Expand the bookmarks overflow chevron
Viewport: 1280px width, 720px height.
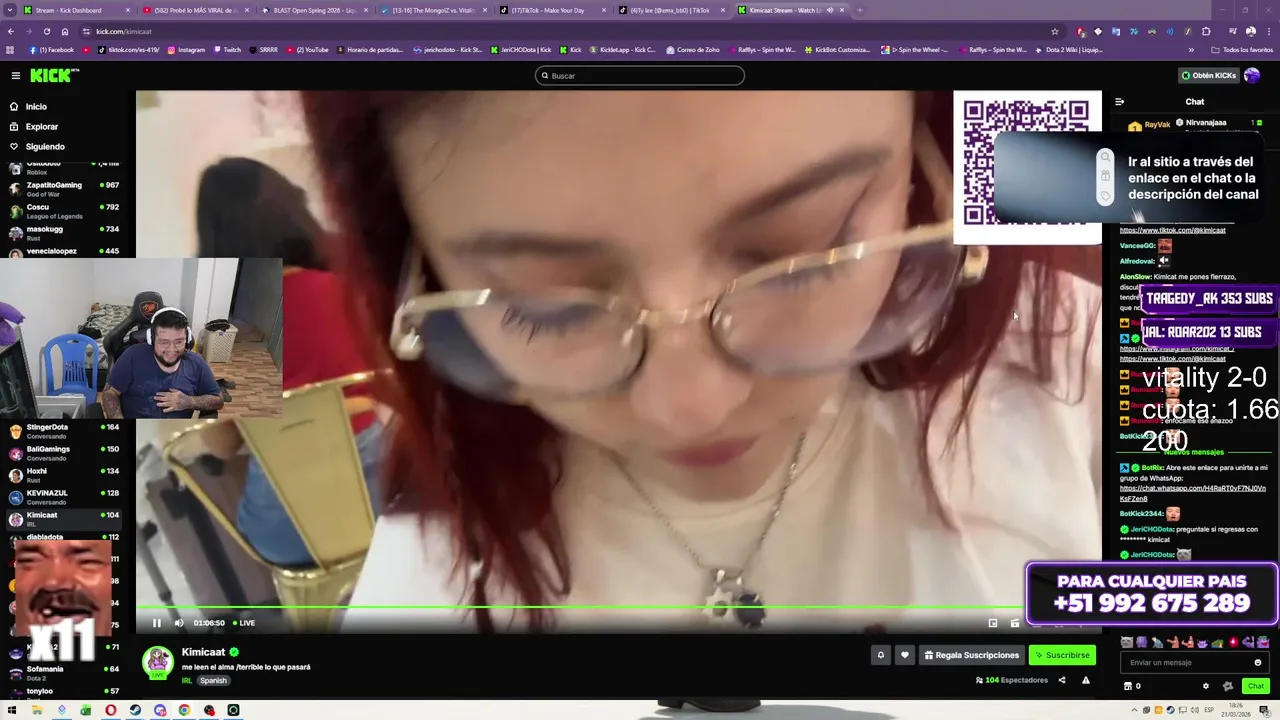1191,50
